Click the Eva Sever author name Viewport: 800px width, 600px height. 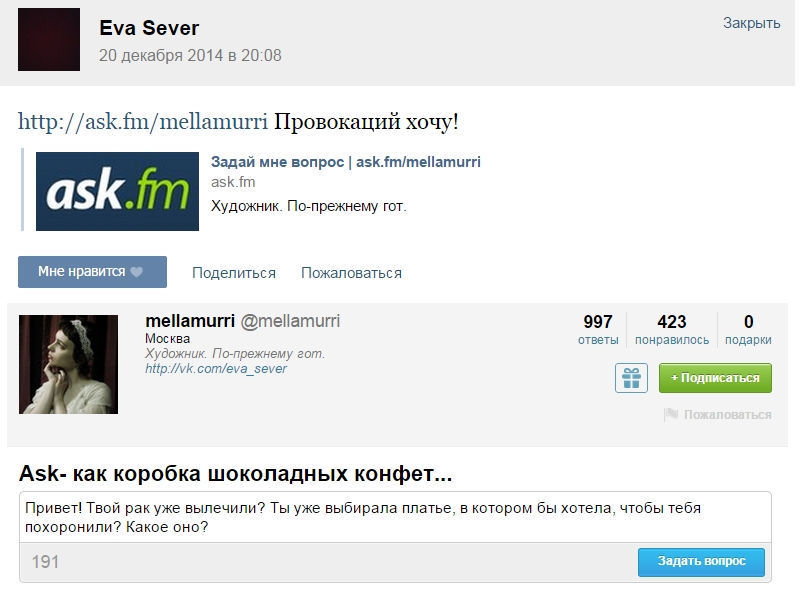tap(149, 28)
